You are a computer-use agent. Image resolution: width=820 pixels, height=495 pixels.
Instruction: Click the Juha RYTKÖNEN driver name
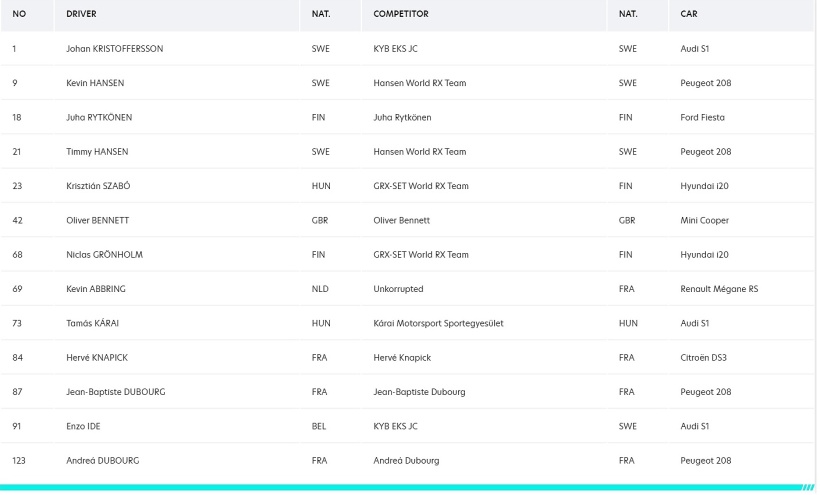[99, 117]
